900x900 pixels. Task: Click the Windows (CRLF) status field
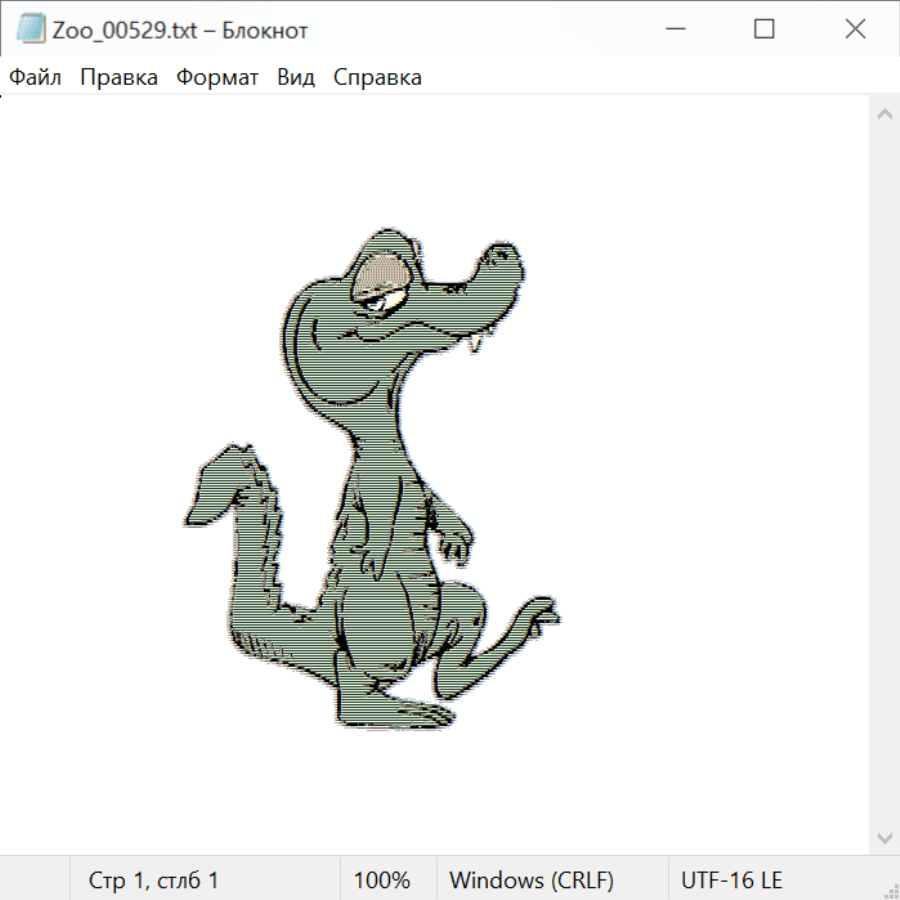click(x=531, y=880)
